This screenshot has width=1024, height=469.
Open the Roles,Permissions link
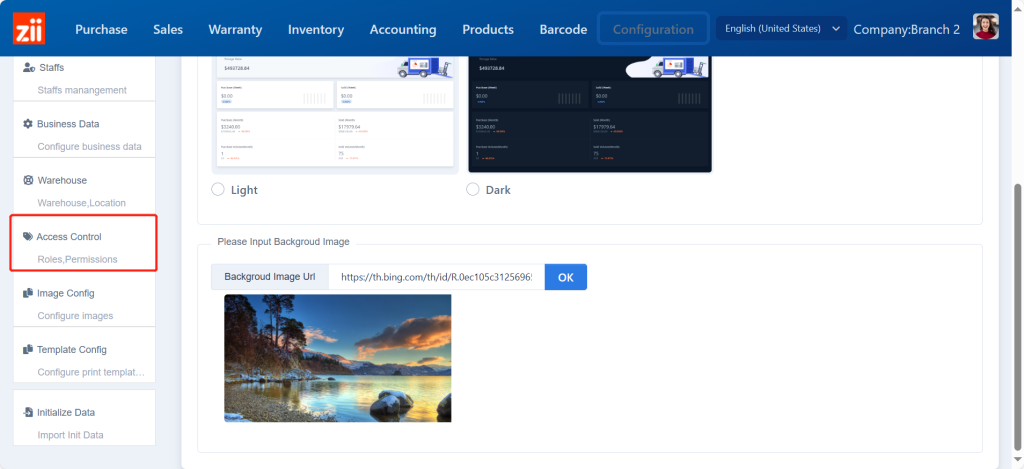77,259
